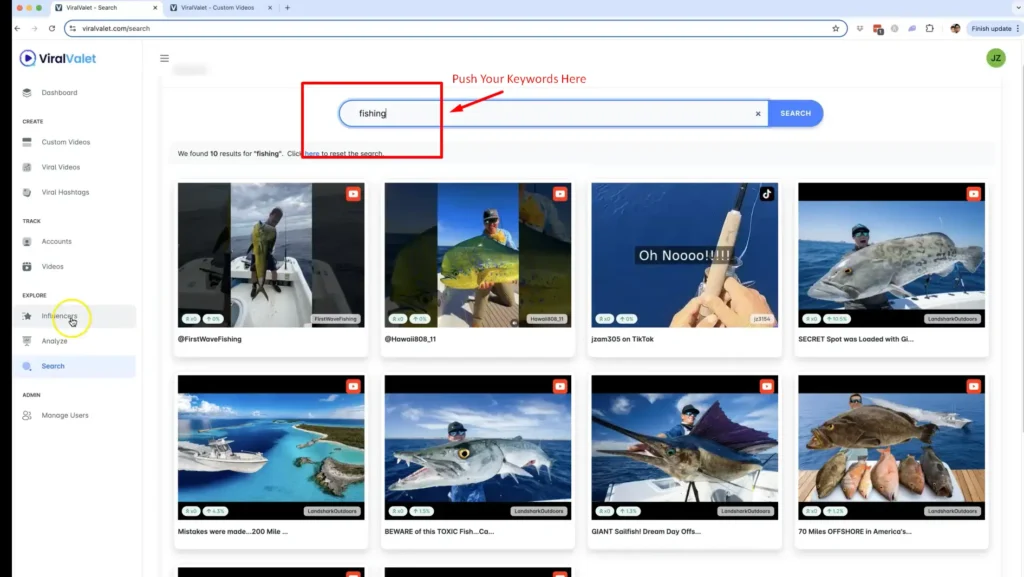Go to Influencers in the Explore section
1024x577 pixels.
tap(59, 316)
